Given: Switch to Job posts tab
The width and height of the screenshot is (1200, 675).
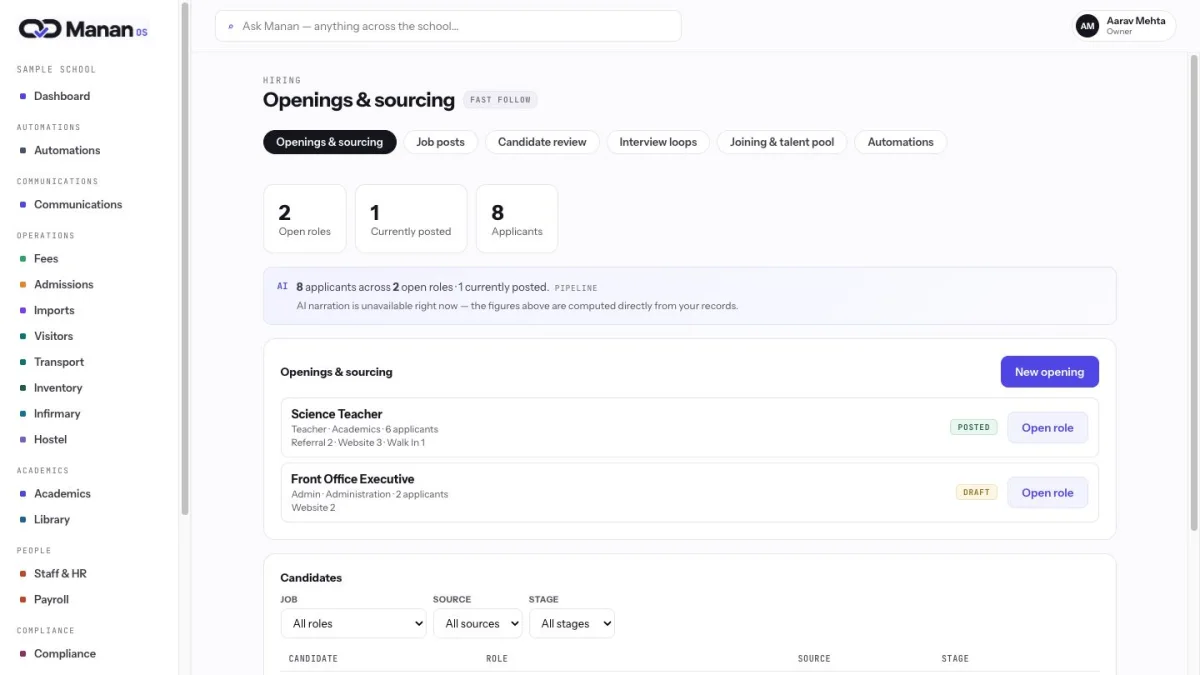Looking at the screenshot, I should coord(441,142).
